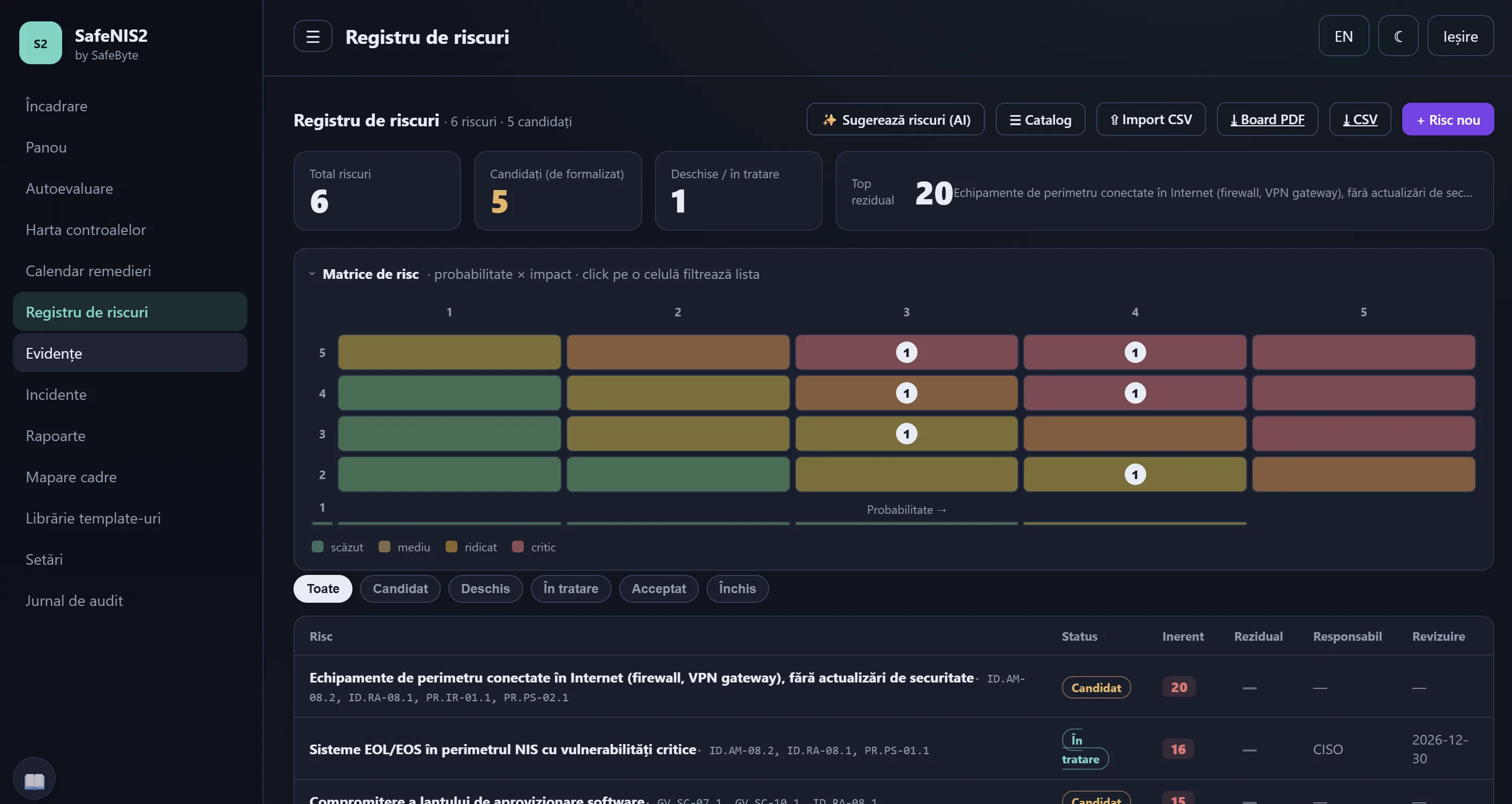Log out with Ieșire button
This screenshot has height=804, width=1512.
click(1461, 36)
